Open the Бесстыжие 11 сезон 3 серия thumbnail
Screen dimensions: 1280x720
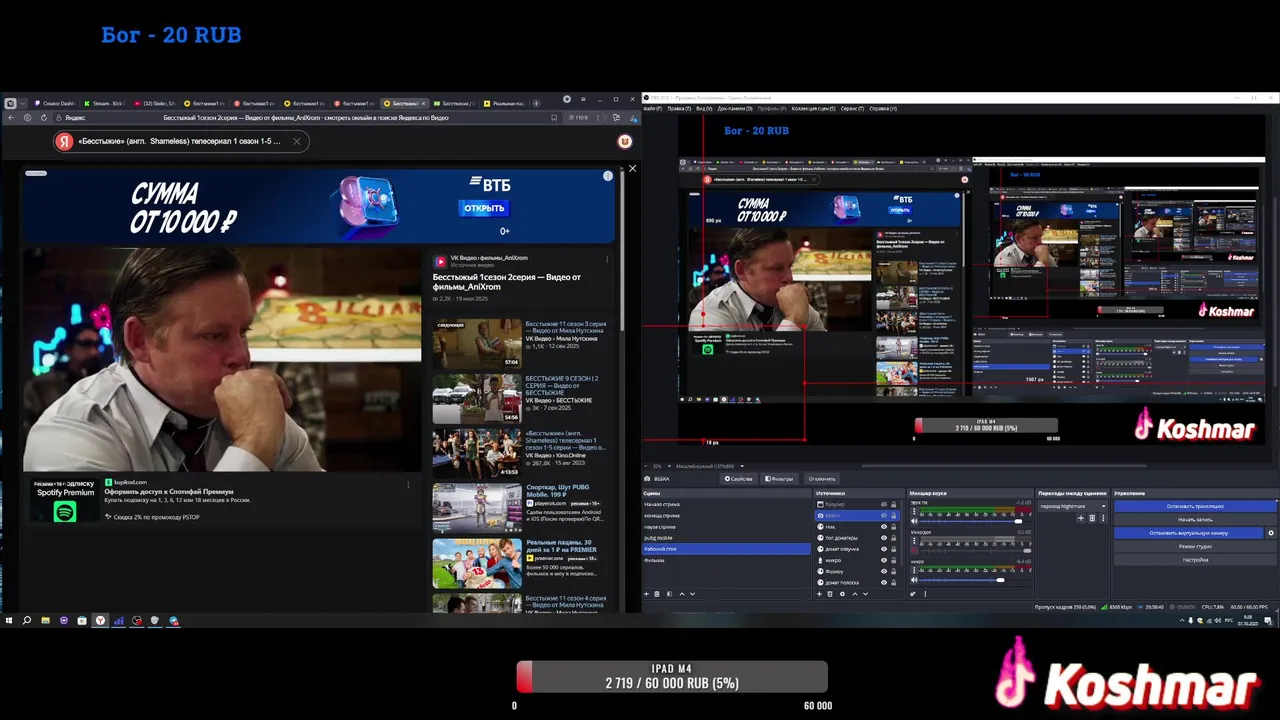point(477,343)
